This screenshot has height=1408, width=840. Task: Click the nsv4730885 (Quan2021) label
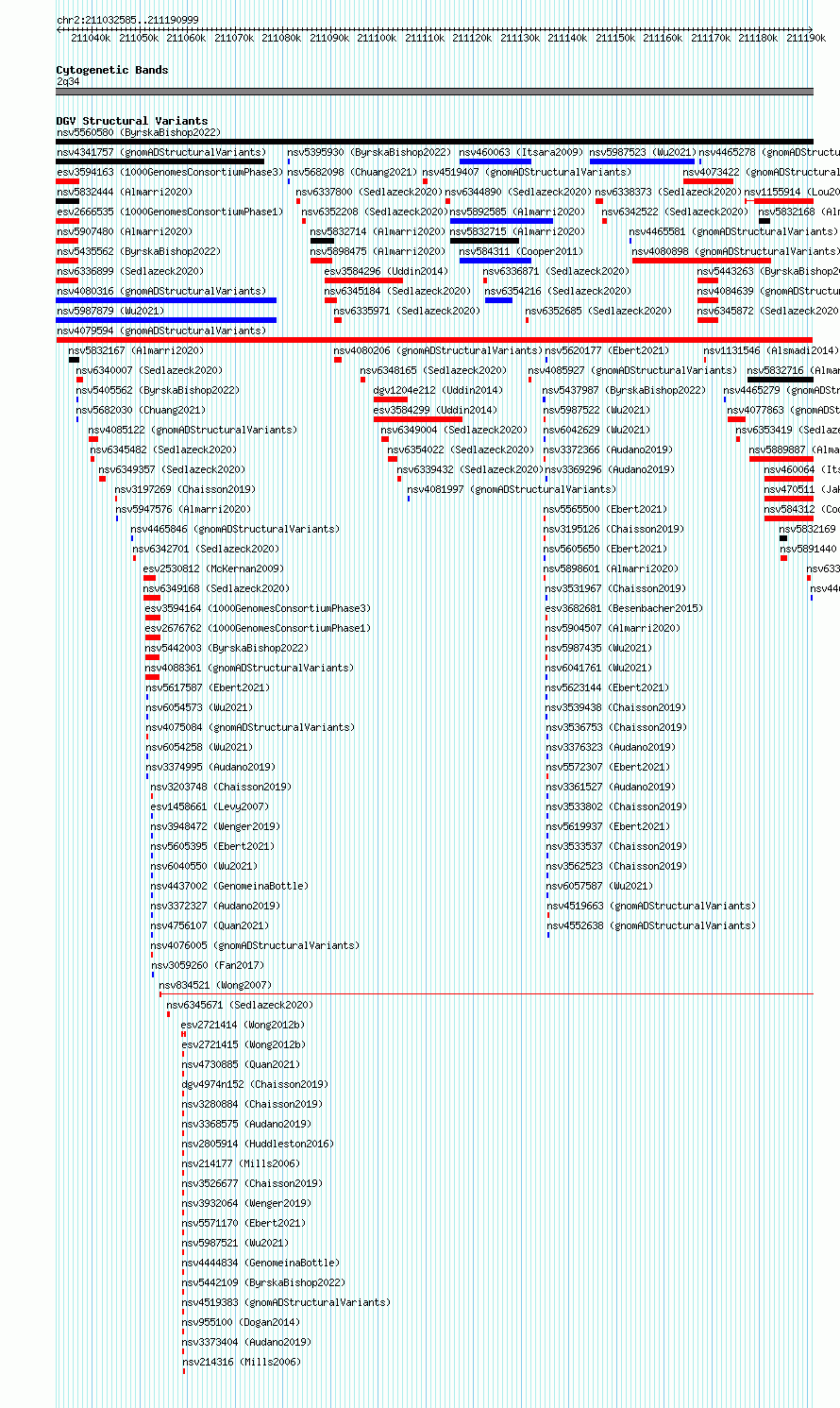(x=241, y=1065)
